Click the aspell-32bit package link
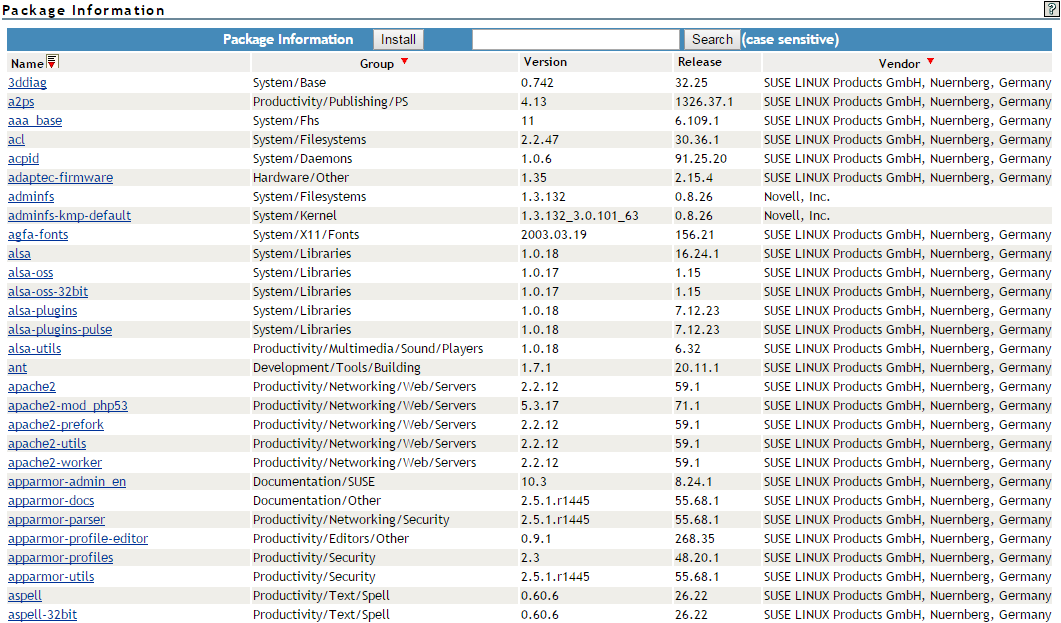Image resolution: width=1061 pixels, height=623 pixels. [x=42, y=615]
